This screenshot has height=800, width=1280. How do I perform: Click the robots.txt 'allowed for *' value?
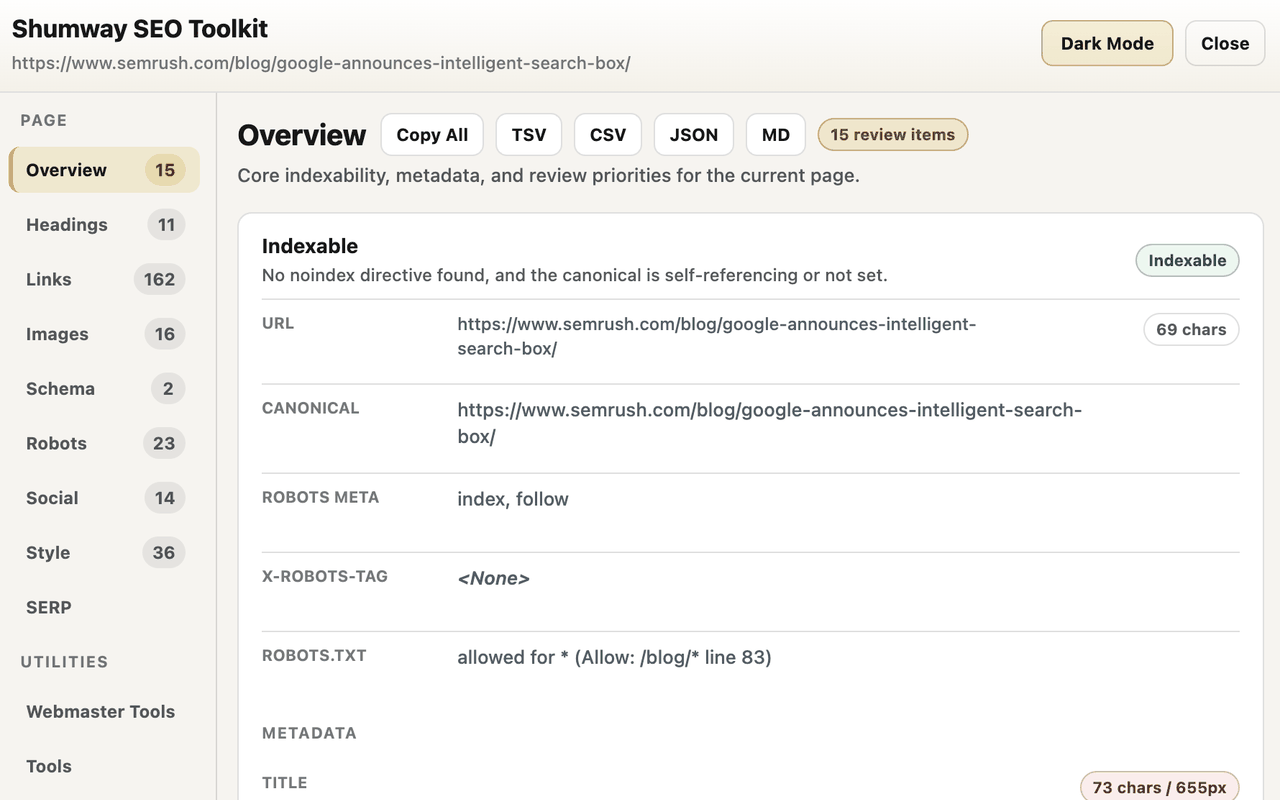614,657
